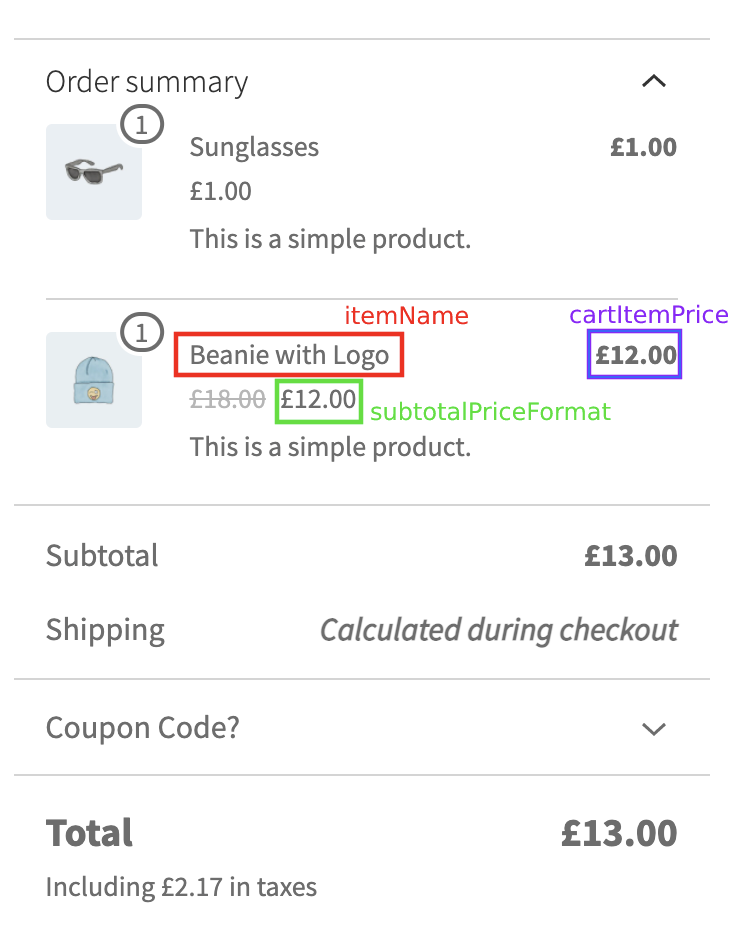
Task: Click the Including £2.17 in taxes note
Action: coord(180,886)
